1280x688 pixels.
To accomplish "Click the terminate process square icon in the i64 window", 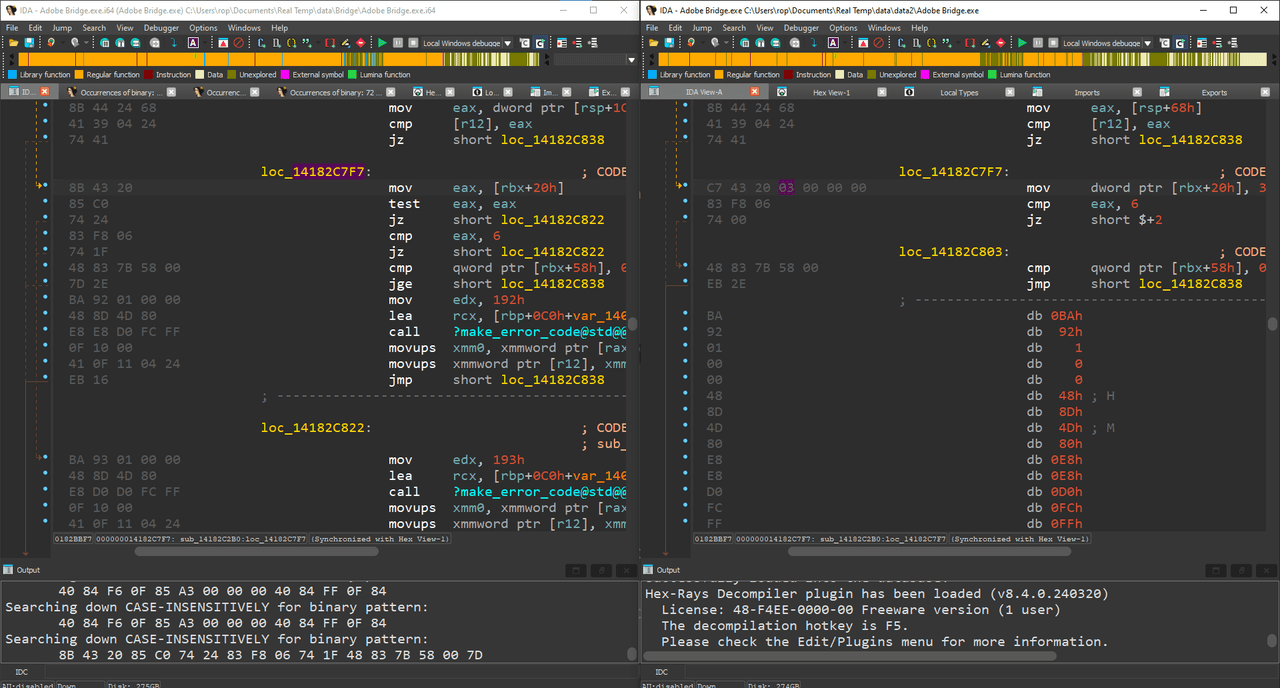I will pos(413,43).
